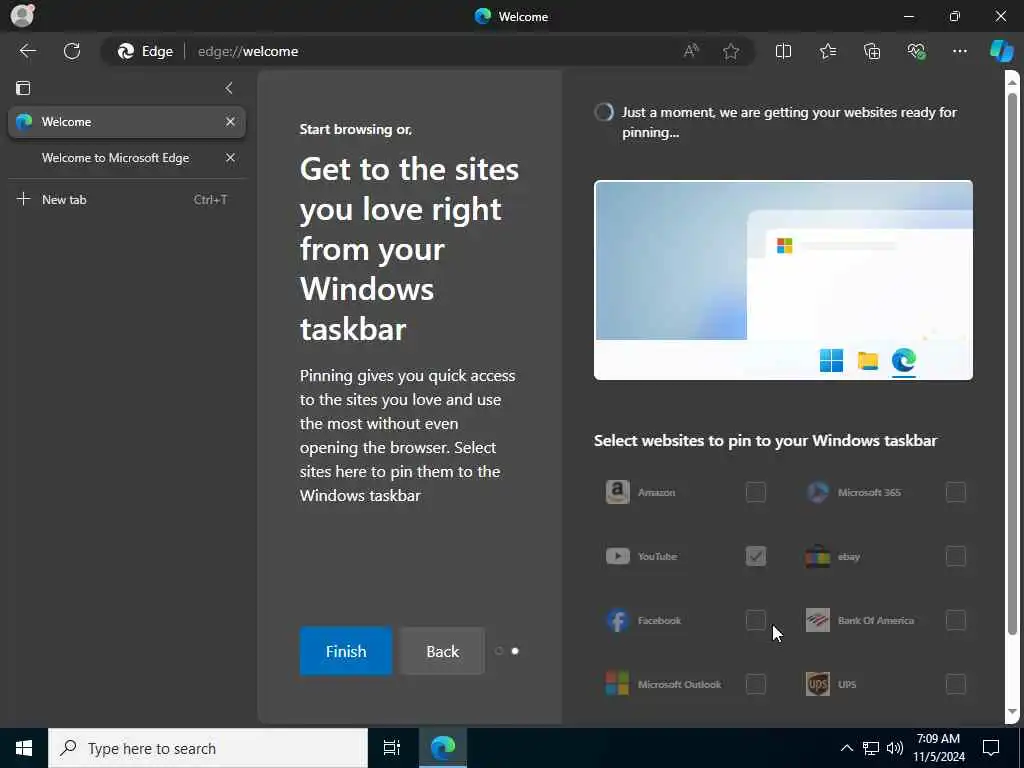Open the profile avatar icon
The height and width of the screenshot is (768, 1024).
point(22,16)
